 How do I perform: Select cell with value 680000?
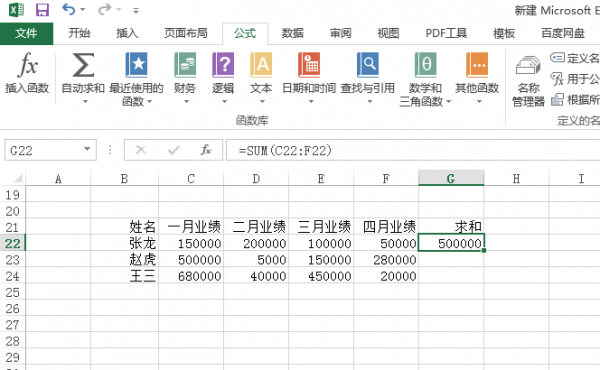pyautogui.click(x=191, y=275)
